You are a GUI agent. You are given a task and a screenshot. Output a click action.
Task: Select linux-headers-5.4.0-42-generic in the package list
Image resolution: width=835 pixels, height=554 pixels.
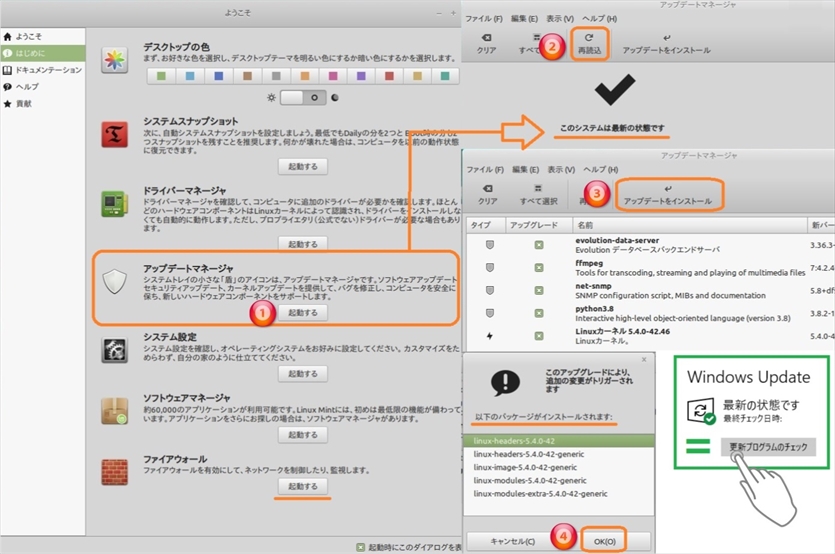(x=559, y=454)
